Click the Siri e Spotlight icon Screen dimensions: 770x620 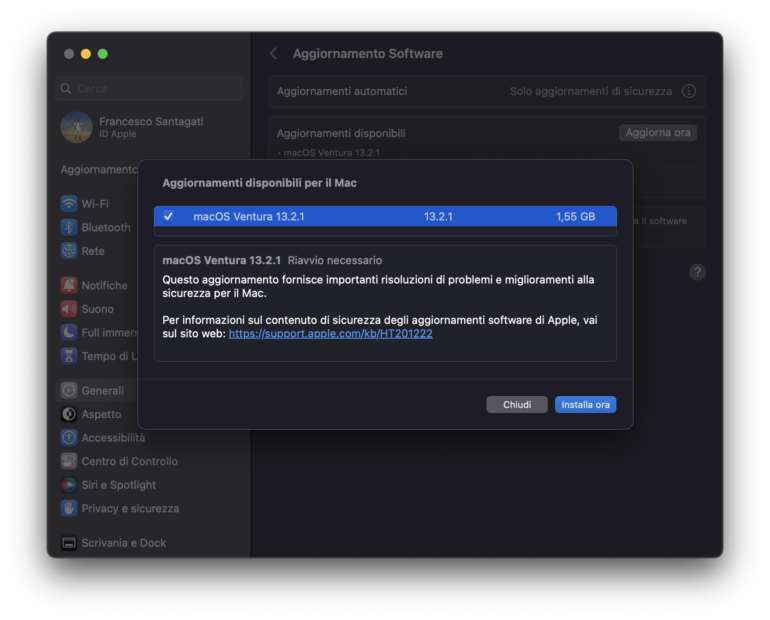[x=69, y=485]
